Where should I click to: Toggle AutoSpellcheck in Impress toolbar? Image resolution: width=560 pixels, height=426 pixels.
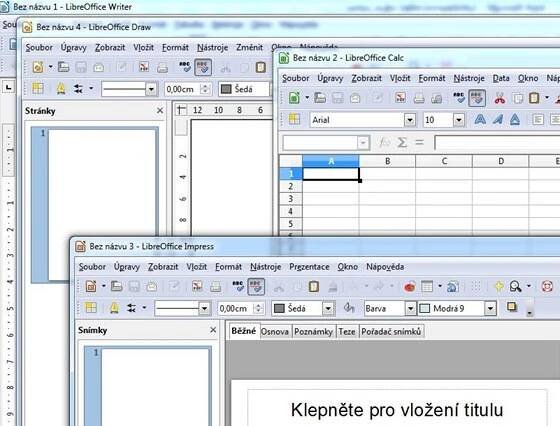pyautogui.click(x=256, y=286)
